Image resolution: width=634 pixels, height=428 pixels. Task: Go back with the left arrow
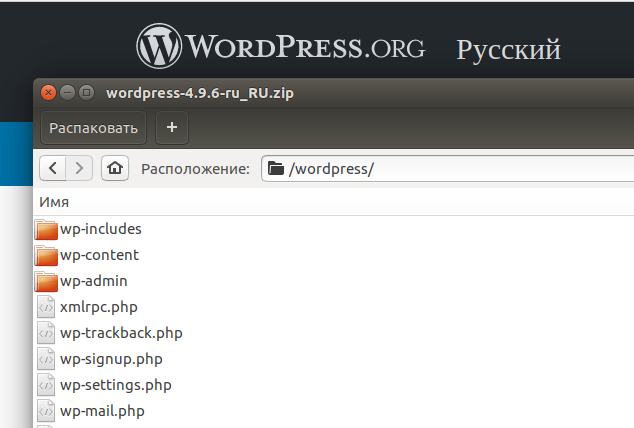tap(53, 168)
